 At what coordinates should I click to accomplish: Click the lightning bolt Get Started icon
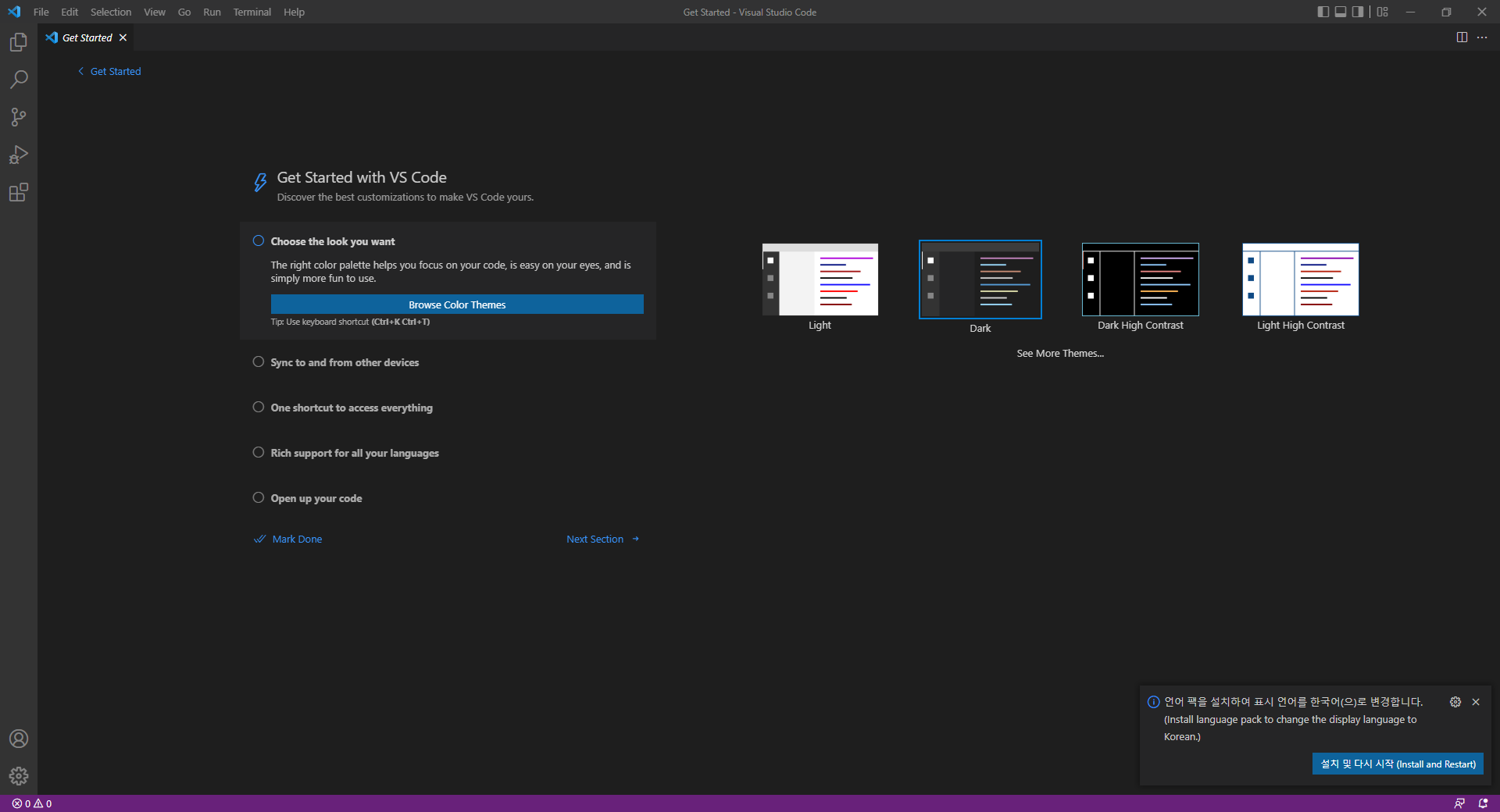[260, 183]
